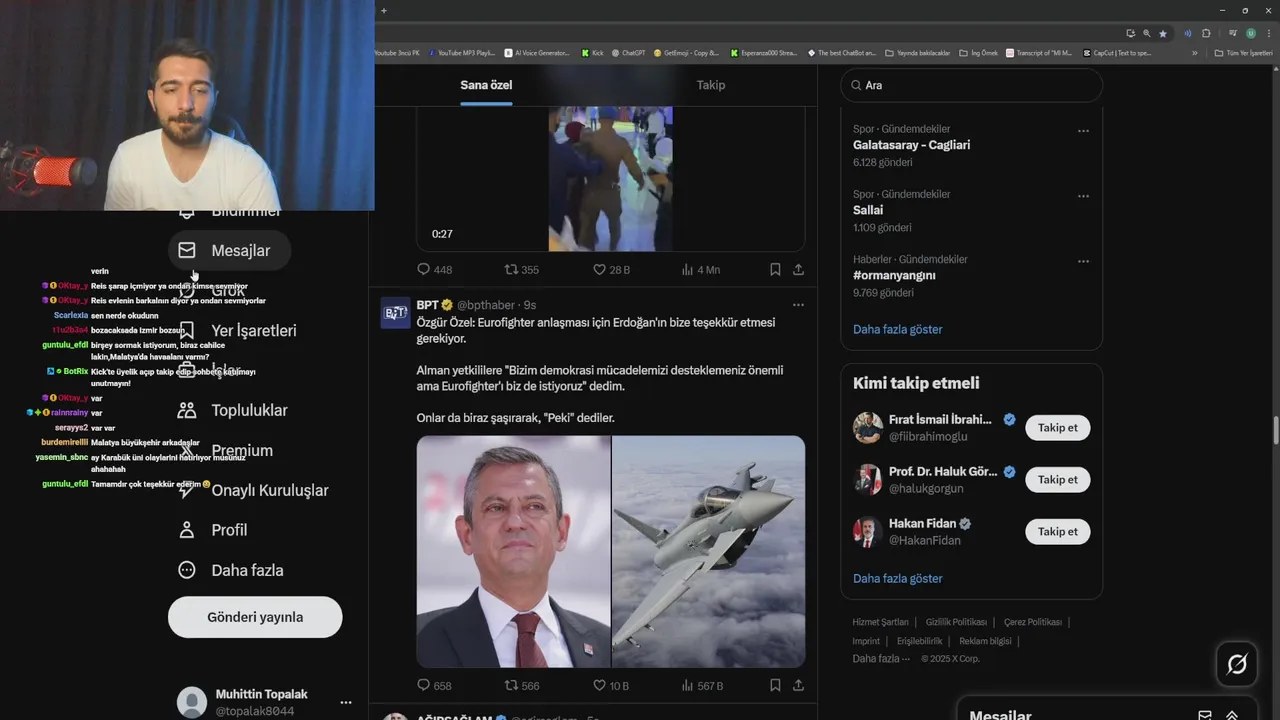Viewport: 1280px width, 720px height.
Task: Open options for #ormanyangını trend
Action: [x=1083, y=261]
